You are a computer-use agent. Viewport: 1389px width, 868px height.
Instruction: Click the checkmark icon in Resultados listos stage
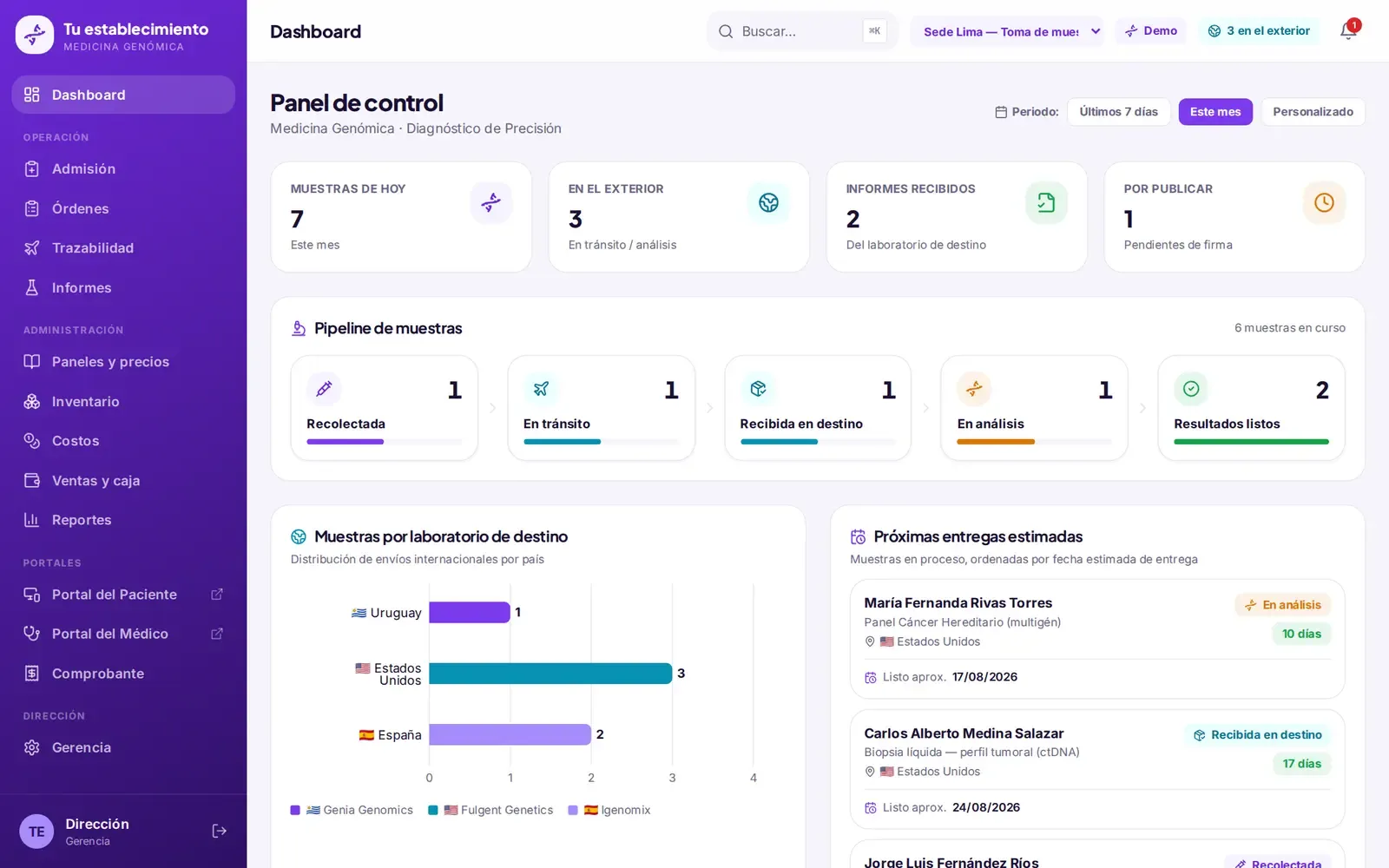coord(1191,389)
